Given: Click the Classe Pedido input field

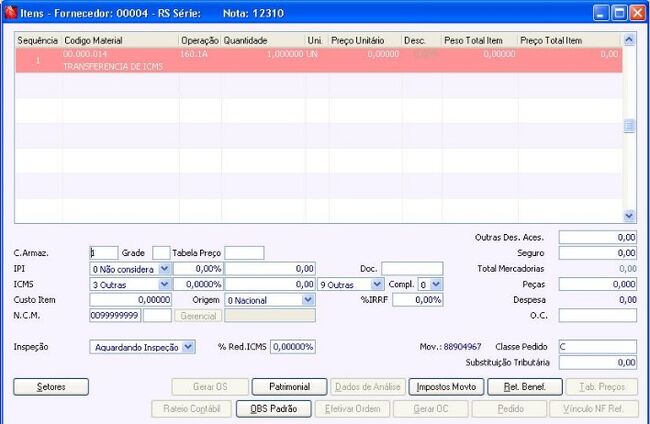Looking at the screenshot, I should pos(597,346).
